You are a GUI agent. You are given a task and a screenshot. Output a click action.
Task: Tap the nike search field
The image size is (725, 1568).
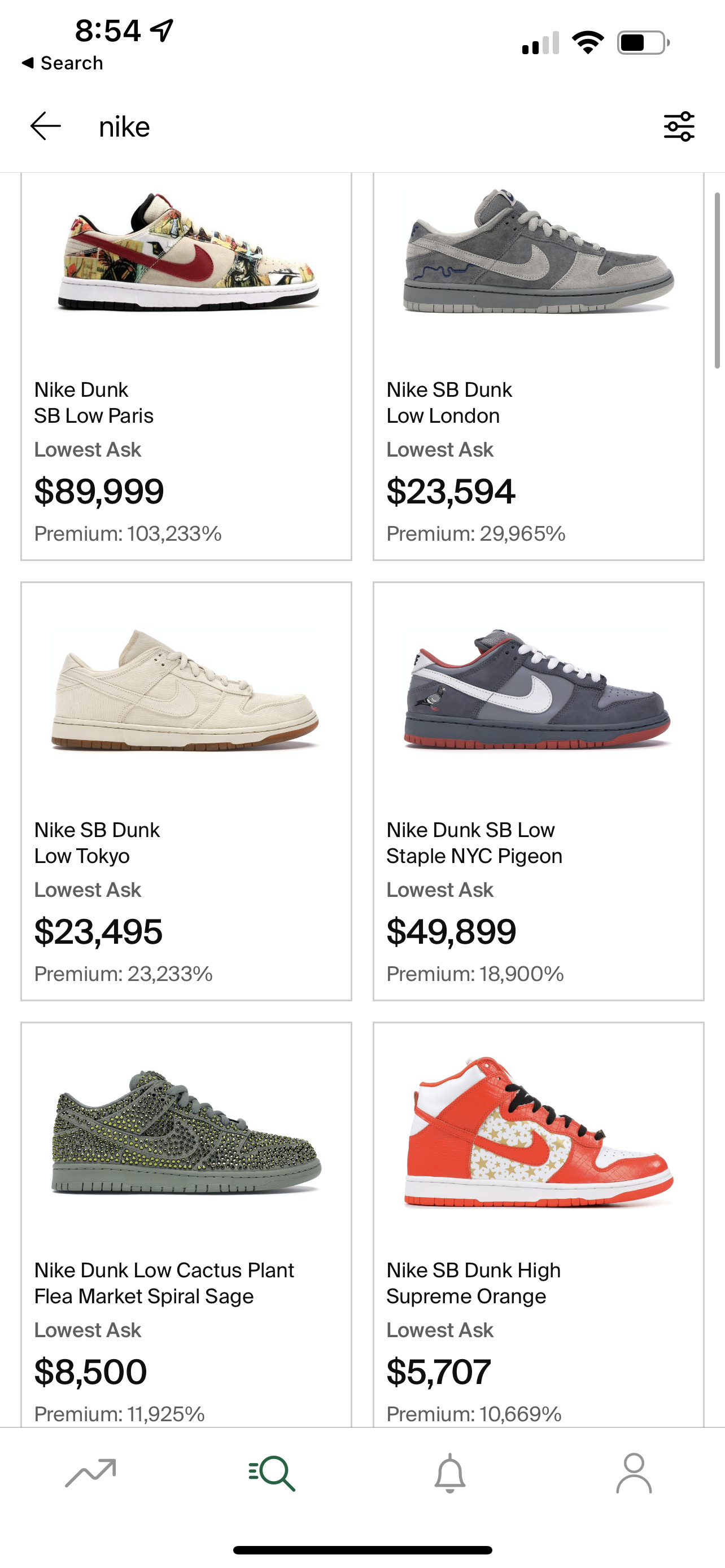click(x=365, y=126)
